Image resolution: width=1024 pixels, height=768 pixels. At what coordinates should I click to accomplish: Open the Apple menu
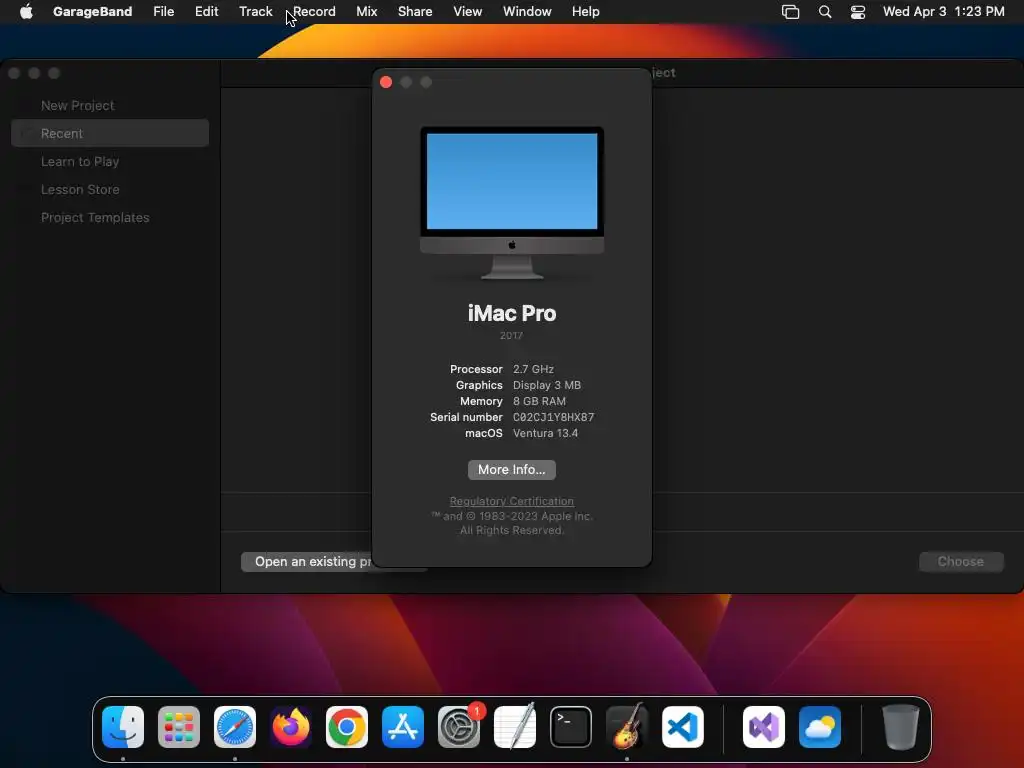(26, 11)
